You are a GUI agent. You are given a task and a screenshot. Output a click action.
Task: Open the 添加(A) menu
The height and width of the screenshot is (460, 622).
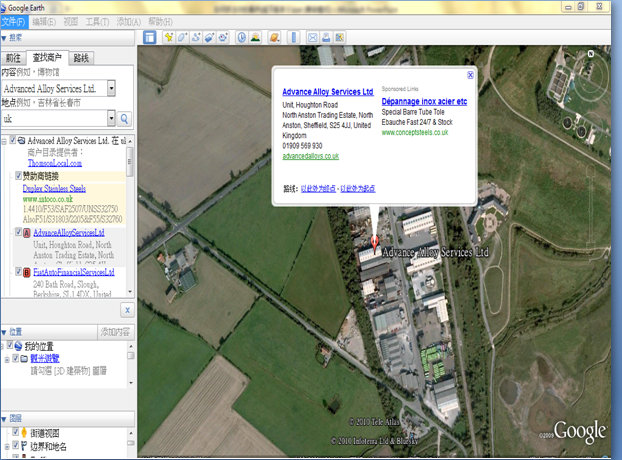coord(129,22)
